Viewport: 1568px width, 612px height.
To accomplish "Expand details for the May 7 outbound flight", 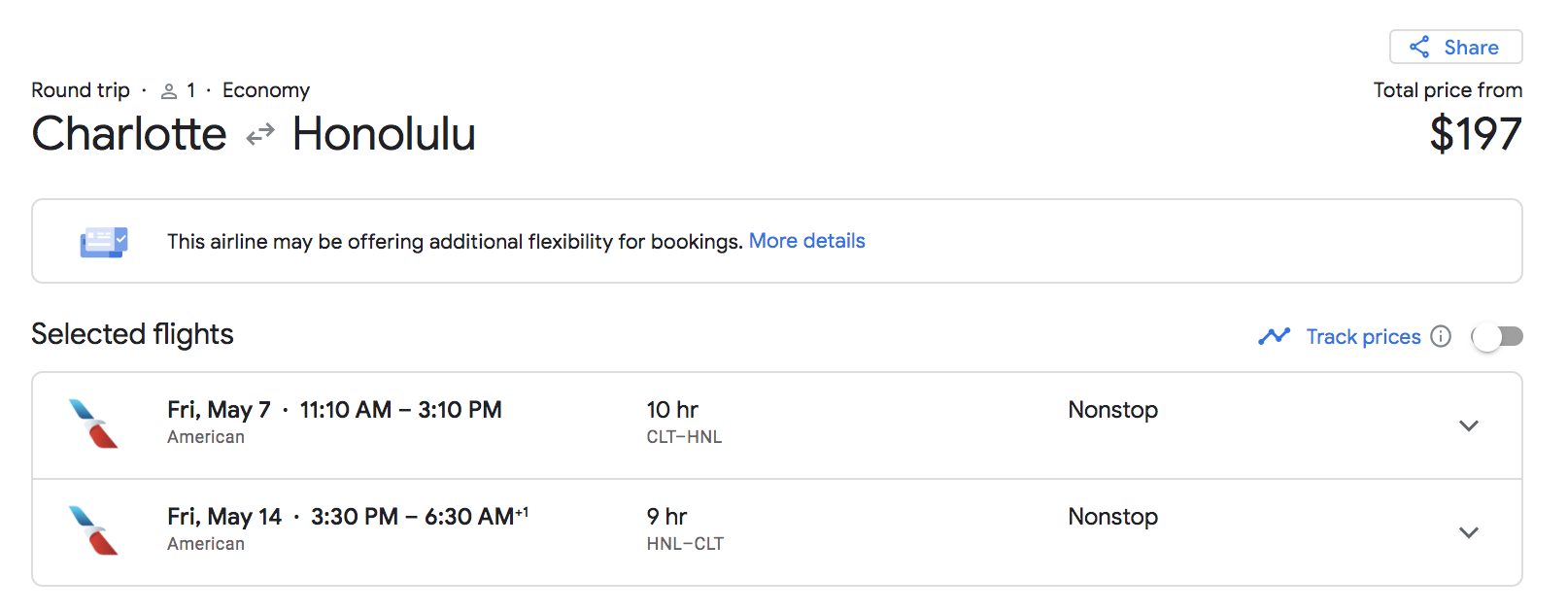I will coord(1470,426).
